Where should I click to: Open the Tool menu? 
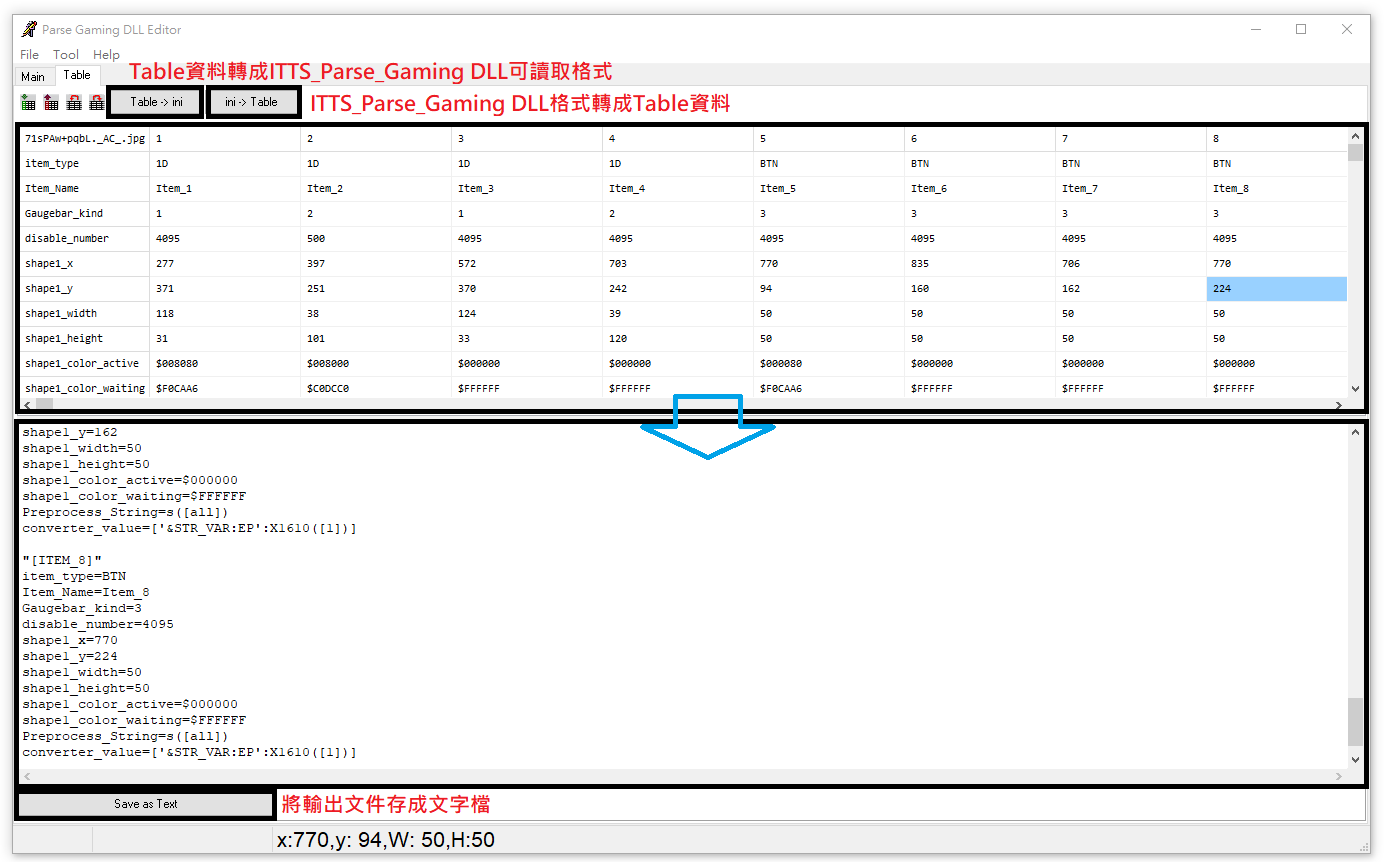[x=66, y=55]
